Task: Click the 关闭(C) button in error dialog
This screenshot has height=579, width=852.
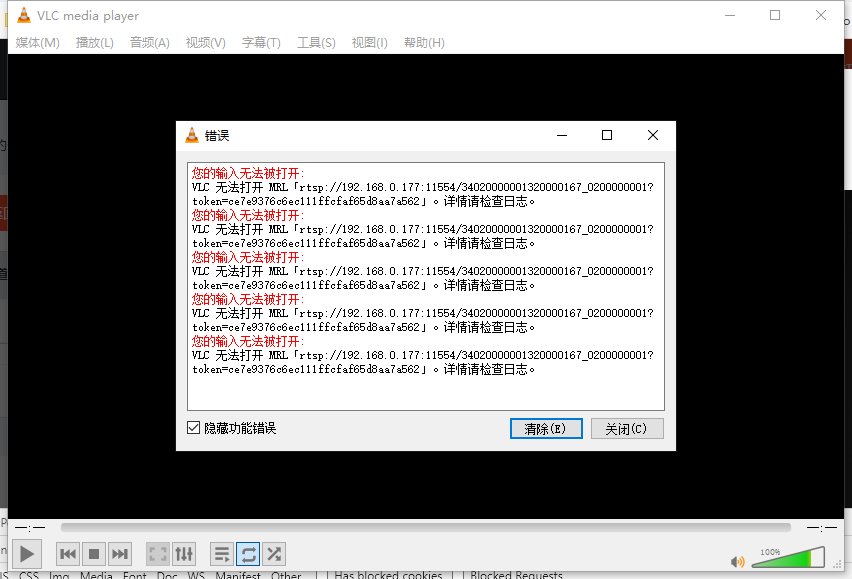Action: click(x=627, y=429)
